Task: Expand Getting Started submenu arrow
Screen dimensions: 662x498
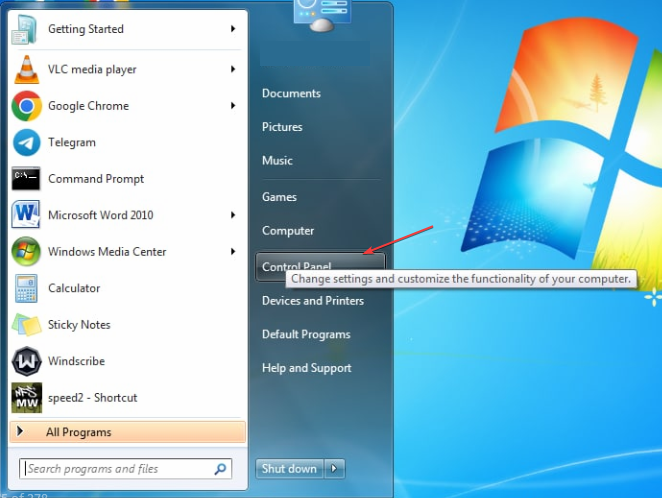Action: click(233, 29)
